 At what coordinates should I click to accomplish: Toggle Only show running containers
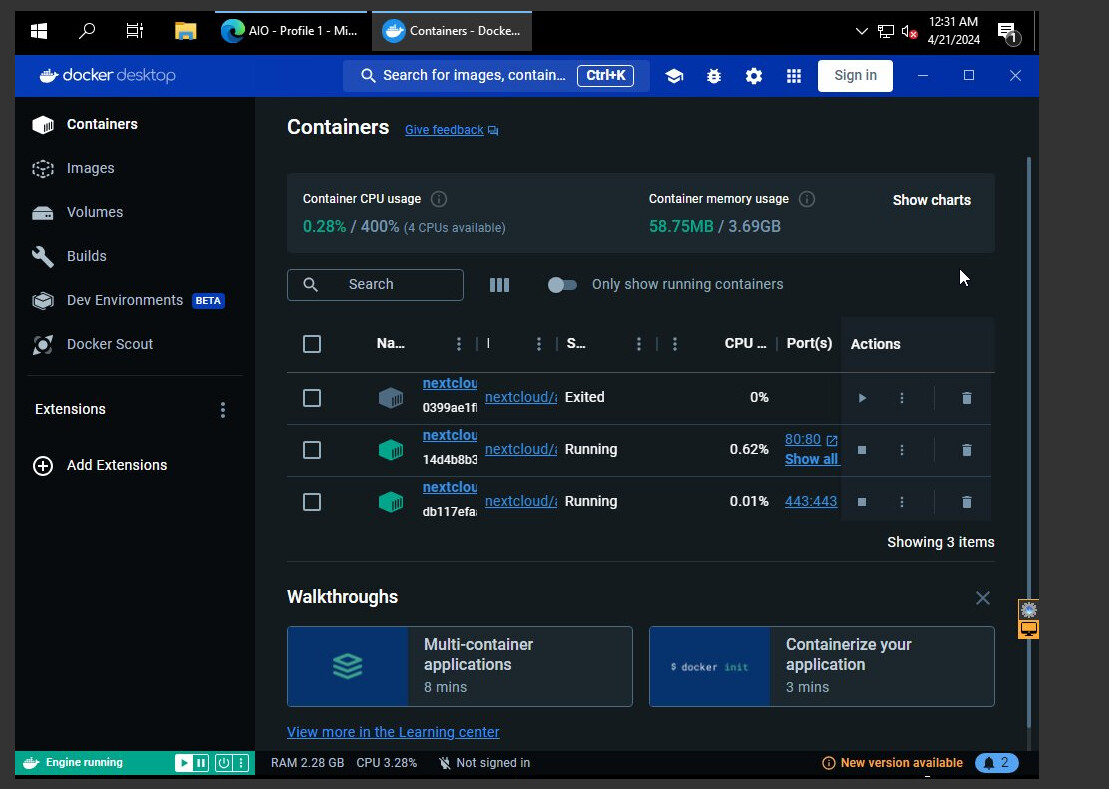[x=562, y=285]
